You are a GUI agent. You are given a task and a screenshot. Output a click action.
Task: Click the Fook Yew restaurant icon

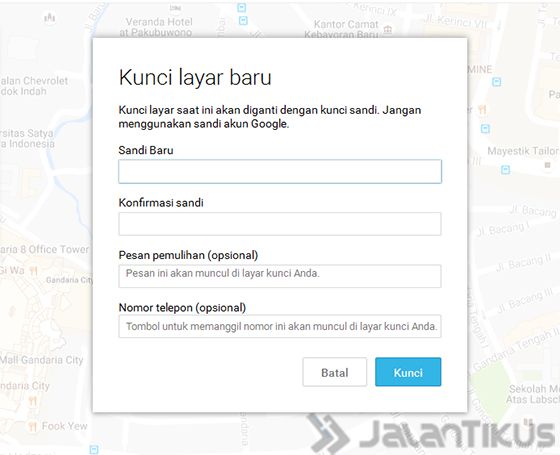pos(32,426)
